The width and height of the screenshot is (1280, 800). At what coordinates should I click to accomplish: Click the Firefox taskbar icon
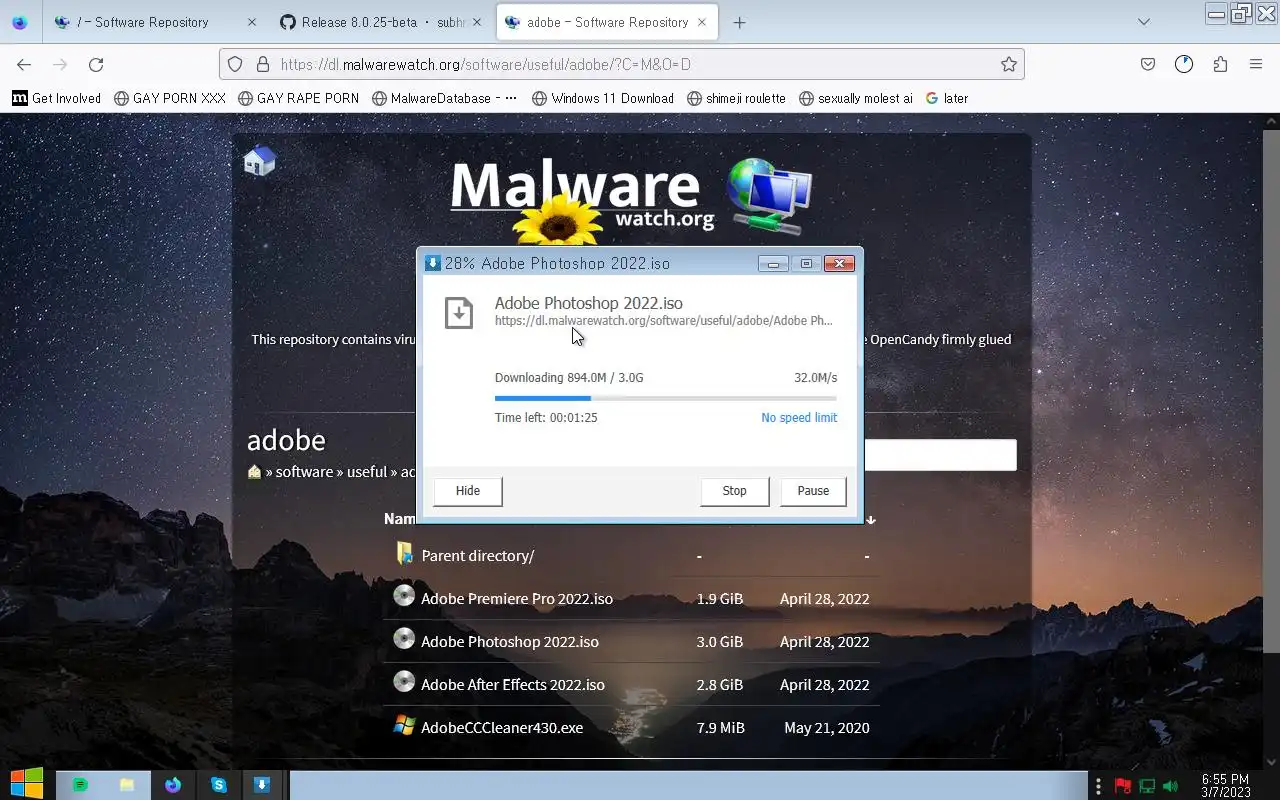click(x=173, y=785)
